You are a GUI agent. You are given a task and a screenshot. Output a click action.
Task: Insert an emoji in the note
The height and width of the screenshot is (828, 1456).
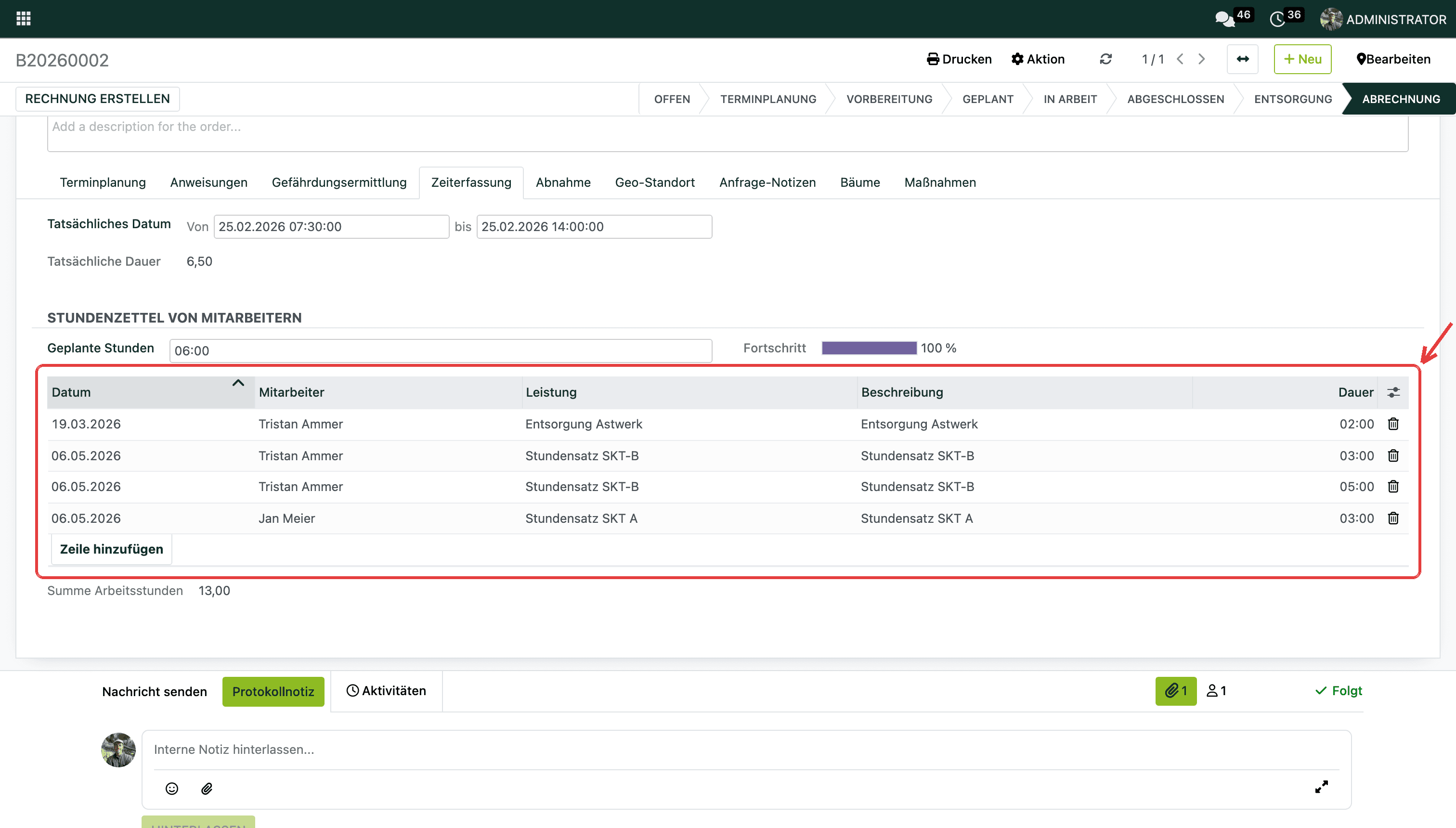172,789
